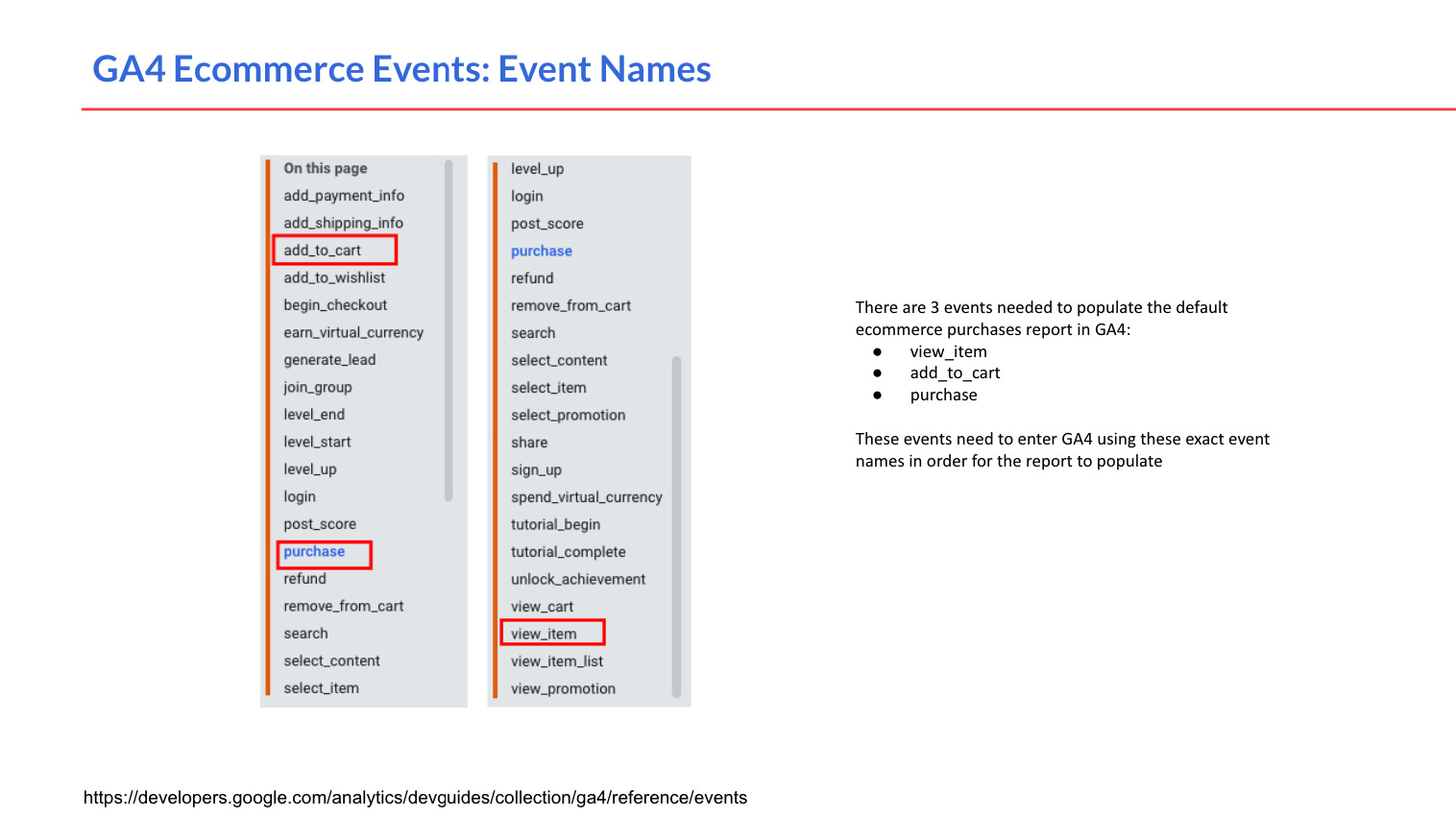1456x817 pixels.
Task: Open the view_cart event link
Action: tap(542, 607)
